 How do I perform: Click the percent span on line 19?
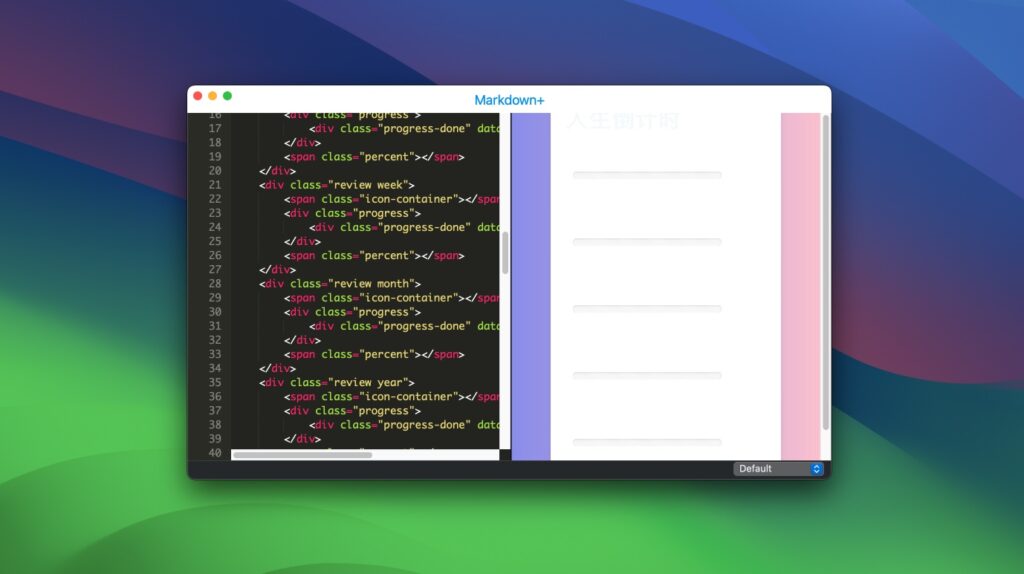click(374, 157)
